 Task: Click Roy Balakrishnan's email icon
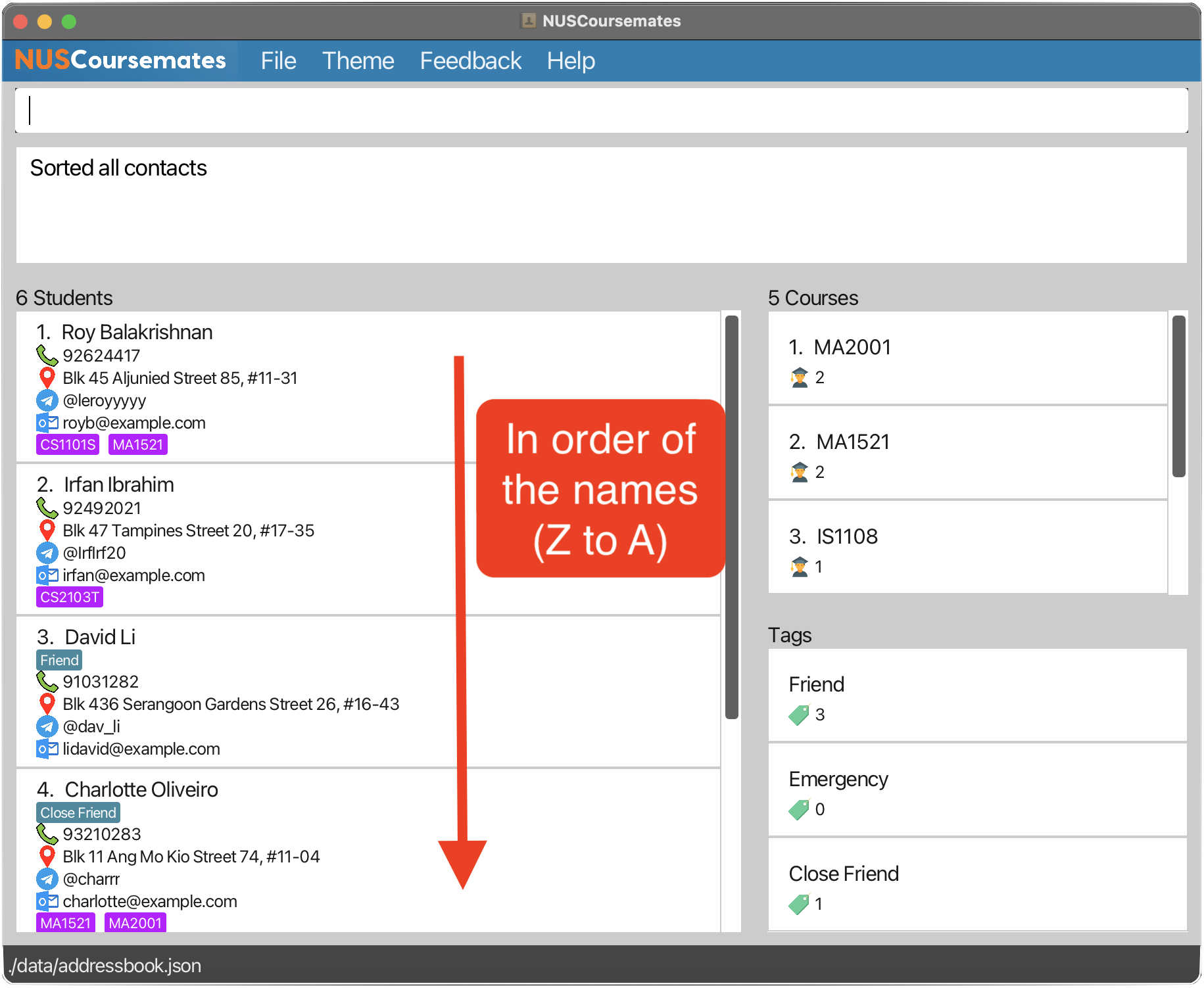coord(47,423)
